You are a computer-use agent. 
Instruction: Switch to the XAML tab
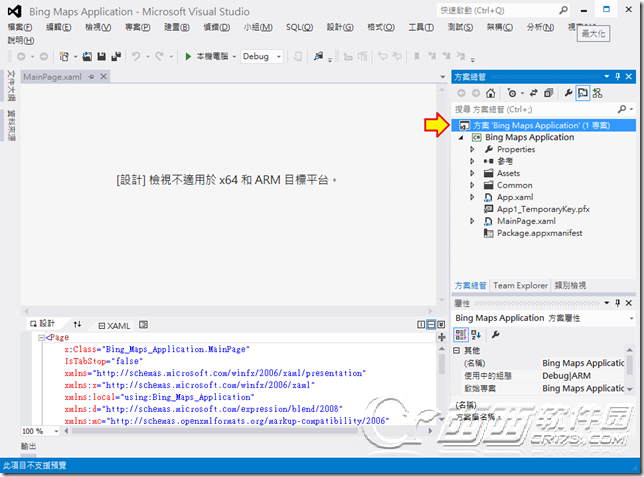tap(114, 326)
